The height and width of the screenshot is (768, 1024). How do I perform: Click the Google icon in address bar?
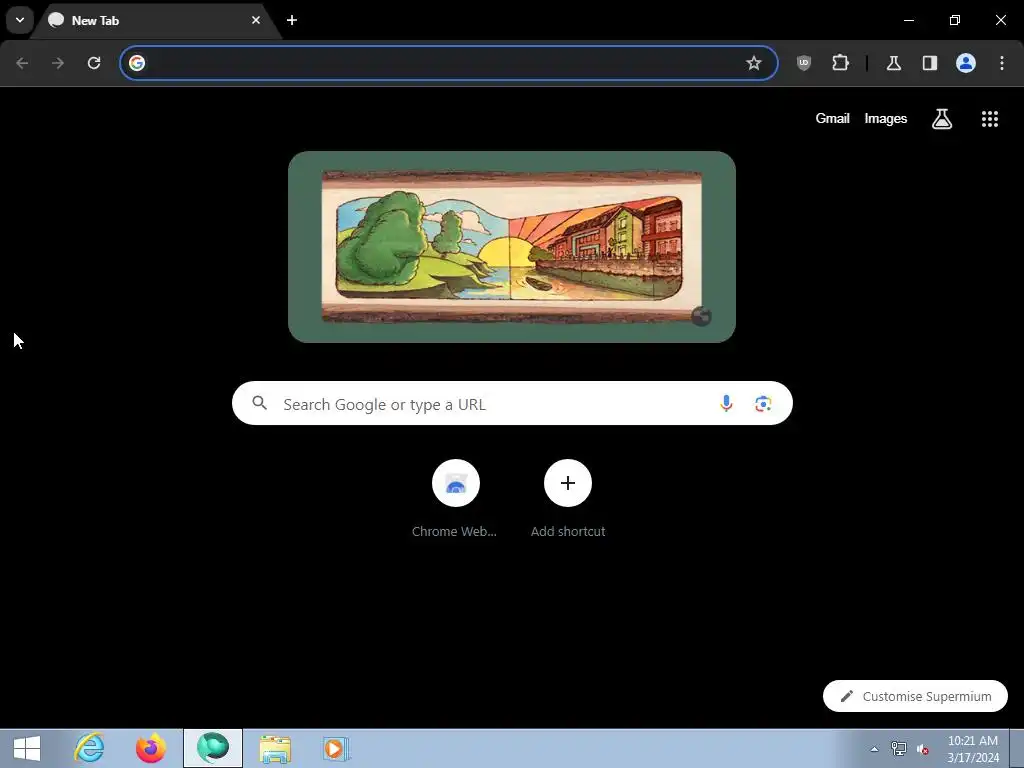tap(137, 63)
